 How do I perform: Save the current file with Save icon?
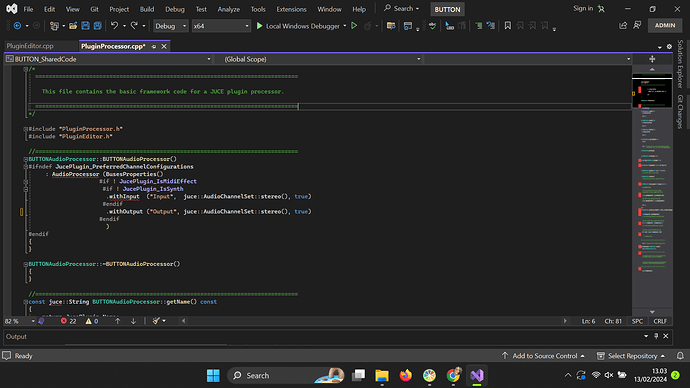(85, 26)
